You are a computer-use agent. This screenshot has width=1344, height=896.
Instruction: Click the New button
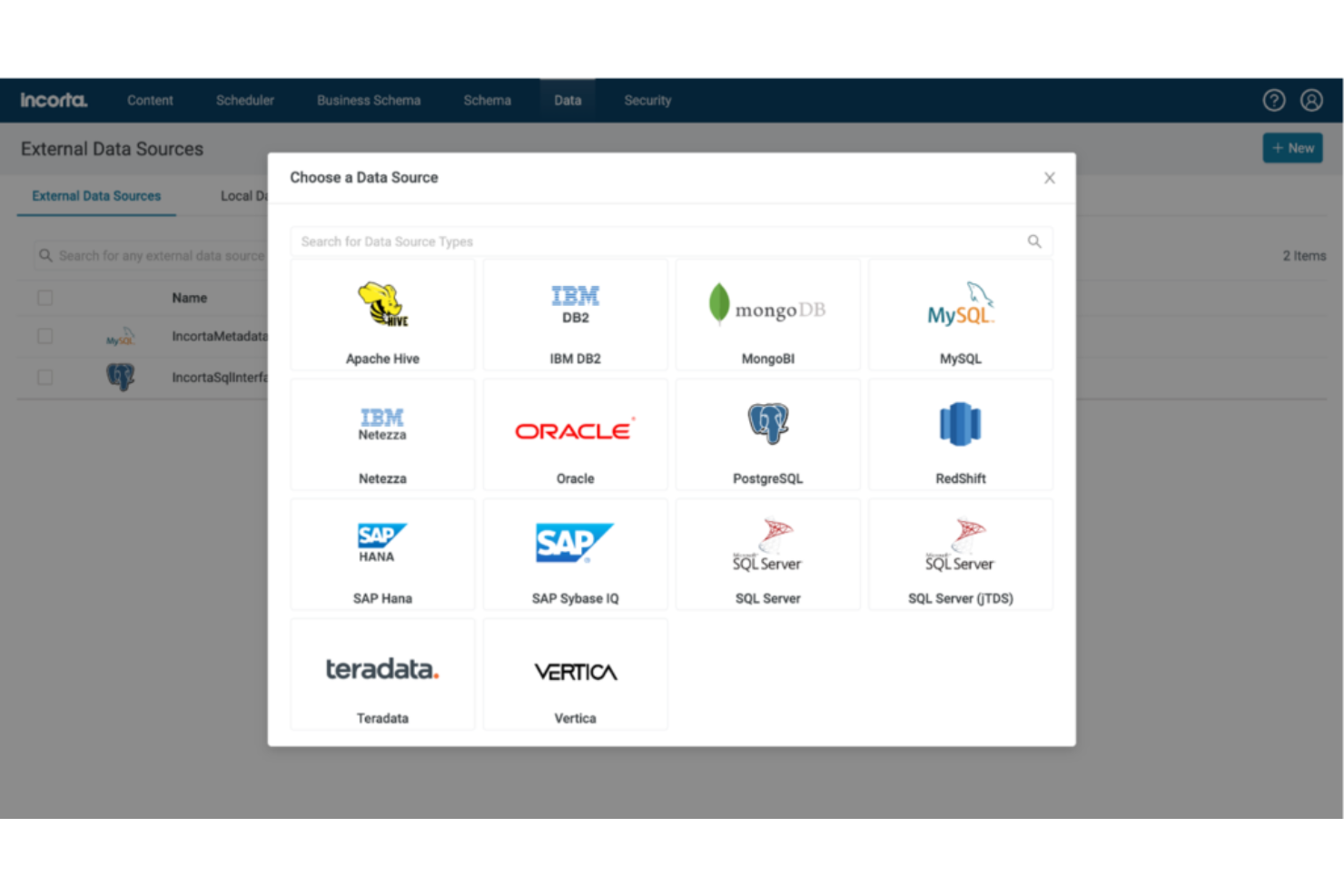[1292, 148]
